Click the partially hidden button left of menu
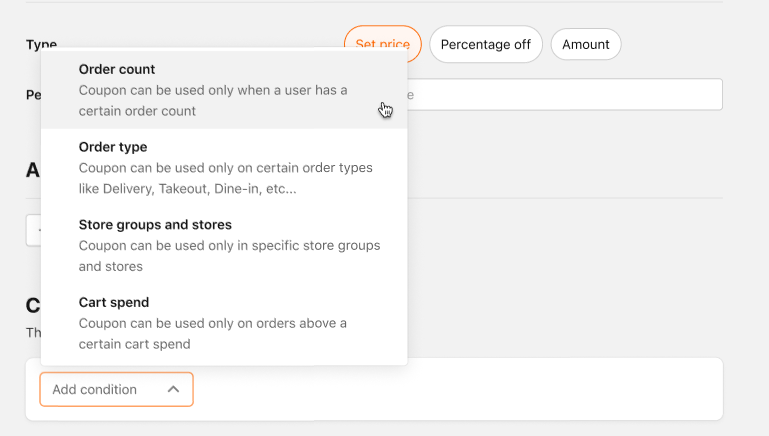Image resolution: width=769 pixels, height=436 pixels. click(x=33, y=229)
